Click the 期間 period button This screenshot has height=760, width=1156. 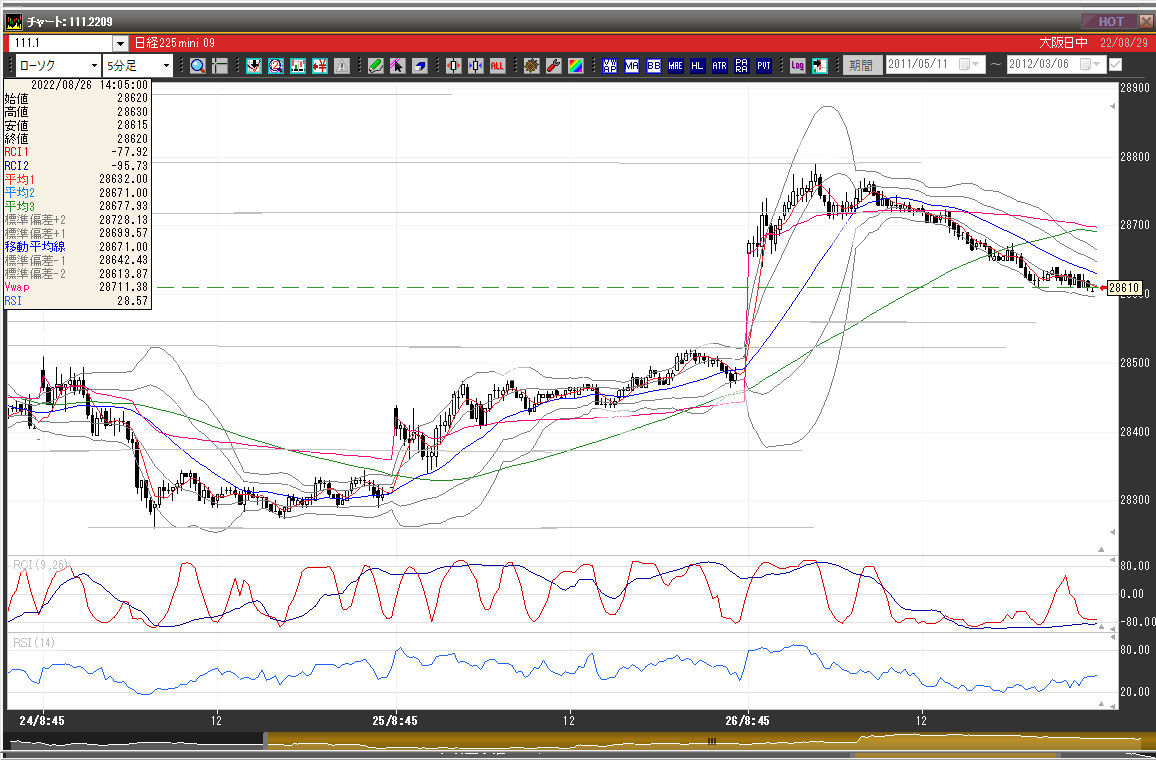click(863, 65)
